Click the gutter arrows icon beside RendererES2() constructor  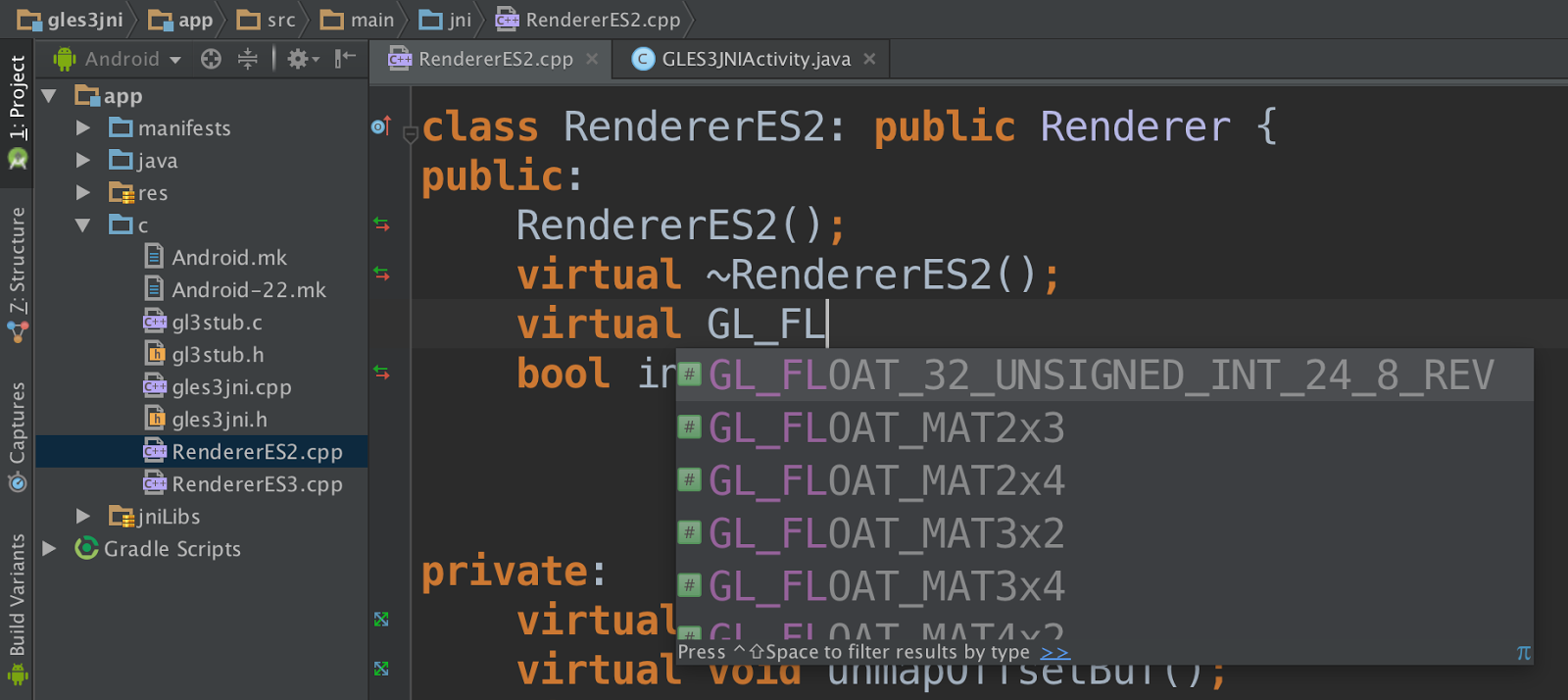381,225
